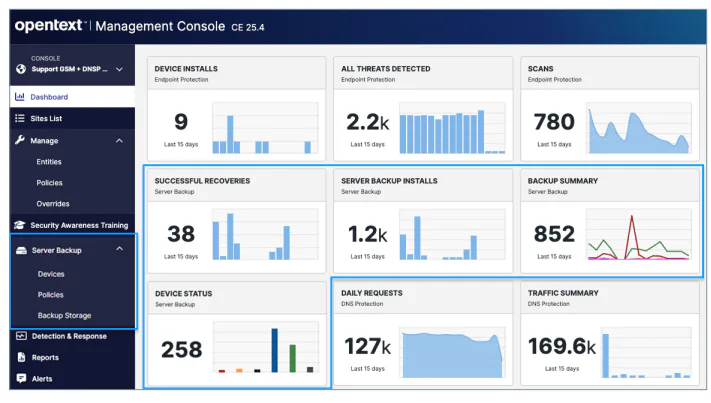Click the Server Backup Installs bar chart
This screenshot has width=711, height=403.
pos(452,234)
